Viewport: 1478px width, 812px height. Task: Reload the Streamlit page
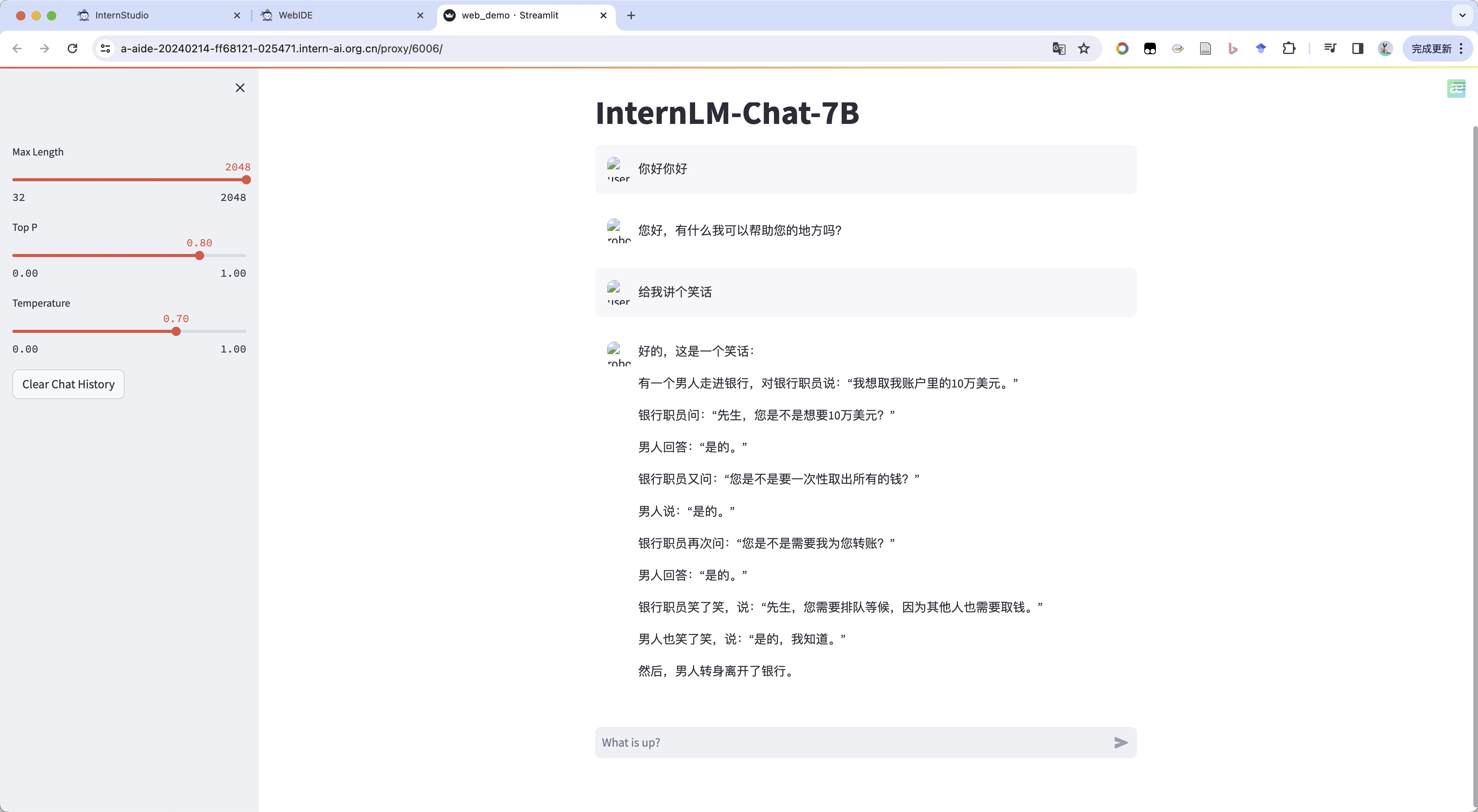[72, 49]
